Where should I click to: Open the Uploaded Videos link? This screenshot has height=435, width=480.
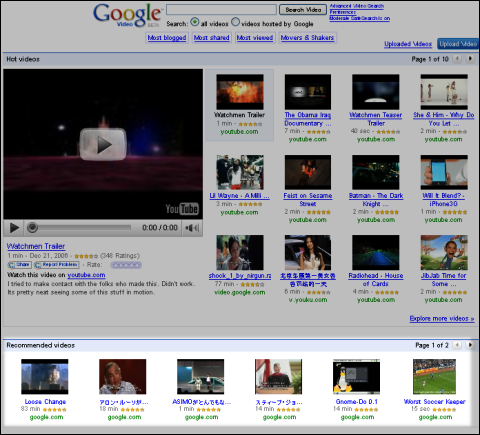[408, 44]
